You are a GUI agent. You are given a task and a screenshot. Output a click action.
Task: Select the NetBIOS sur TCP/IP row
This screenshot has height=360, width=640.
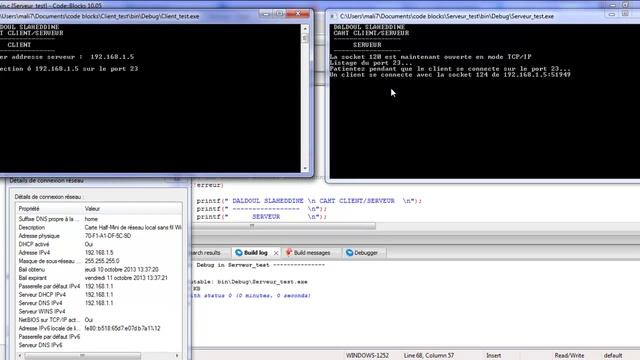99,320
